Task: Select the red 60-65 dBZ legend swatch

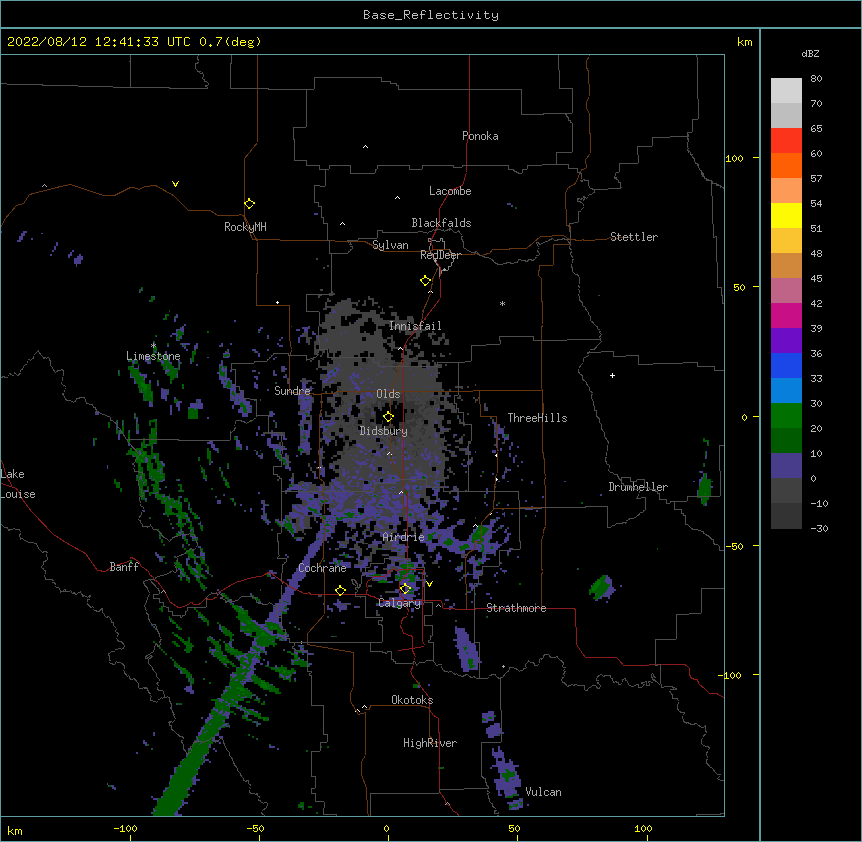Action: [x=786, y=141]
